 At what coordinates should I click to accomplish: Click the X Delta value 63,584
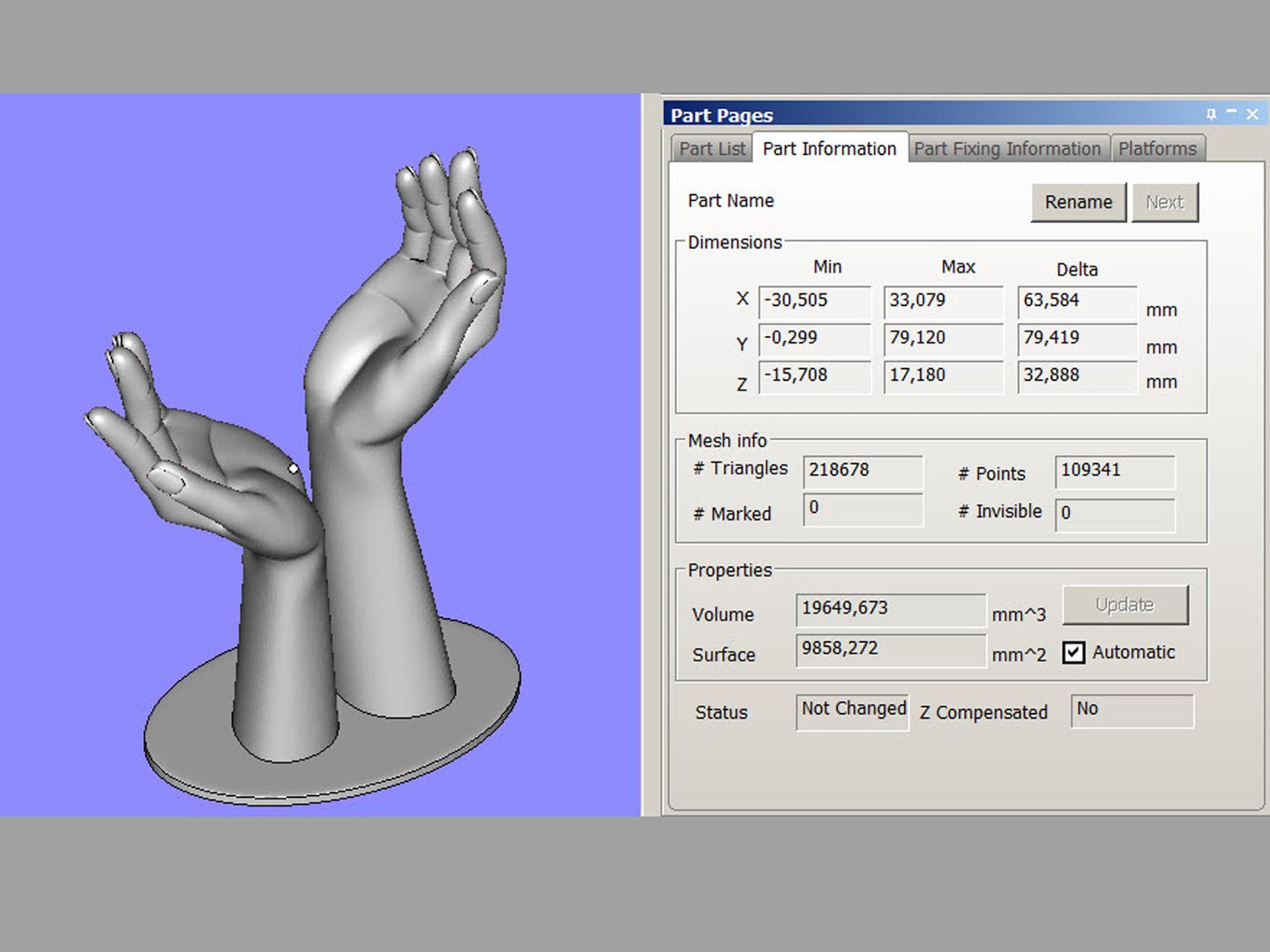click(1077, 301)
